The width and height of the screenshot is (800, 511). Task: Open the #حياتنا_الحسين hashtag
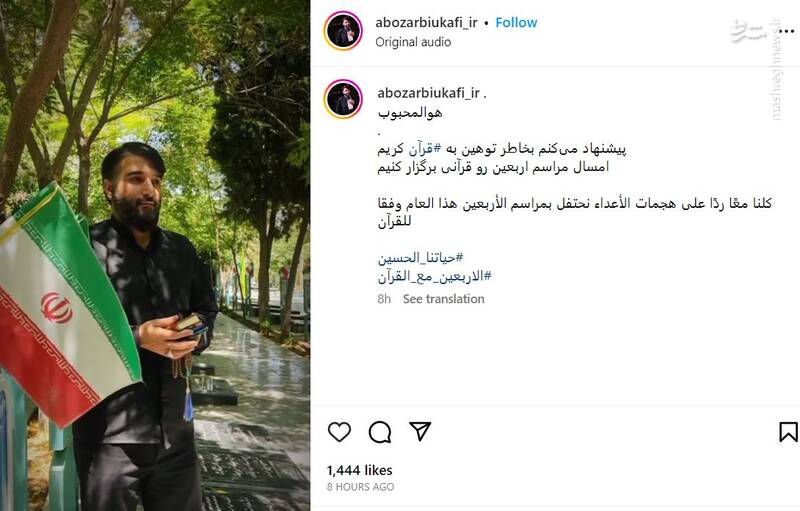click(x=420, y=258)
